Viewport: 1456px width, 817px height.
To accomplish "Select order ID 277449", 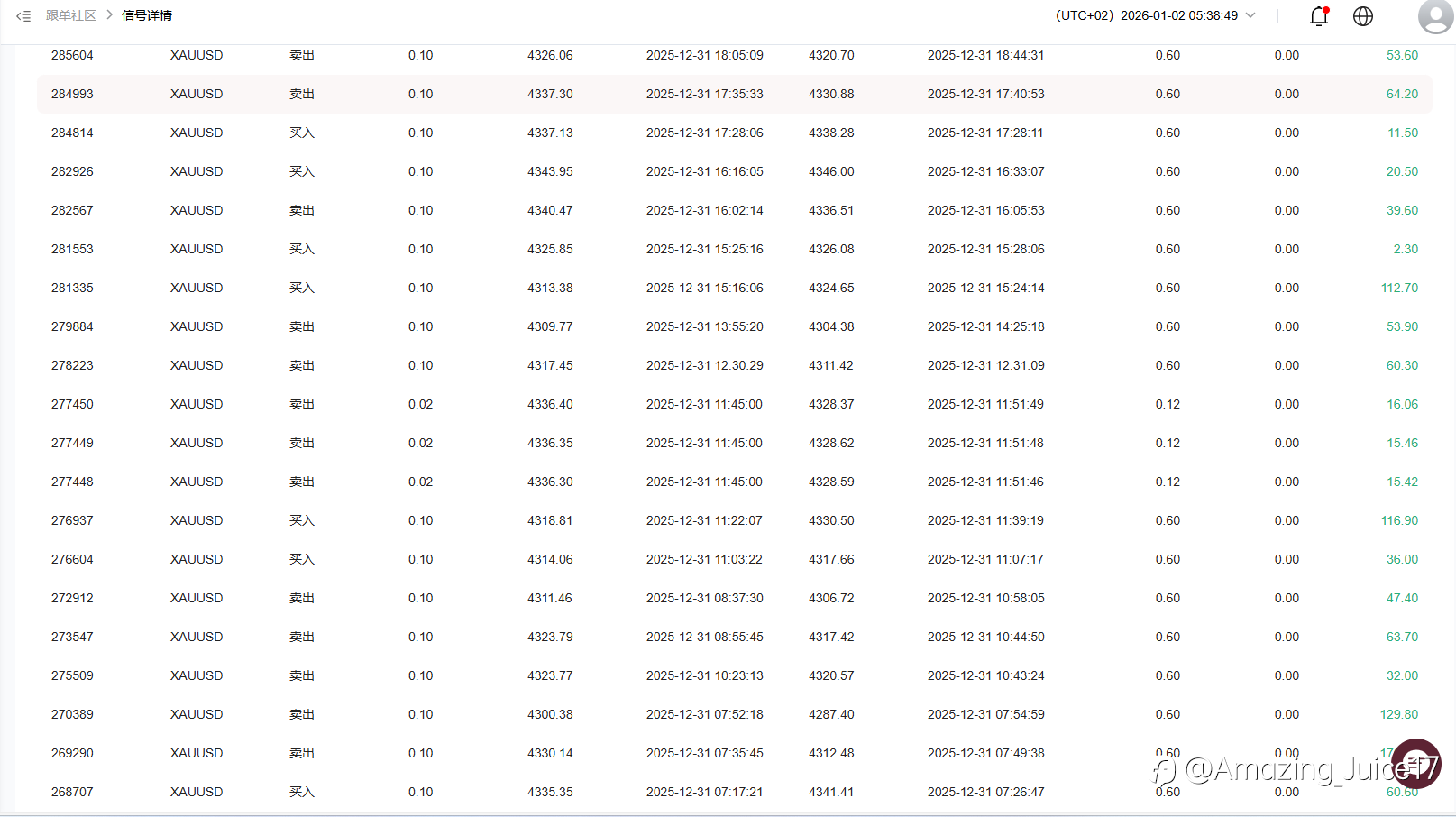I will (72, 443).
